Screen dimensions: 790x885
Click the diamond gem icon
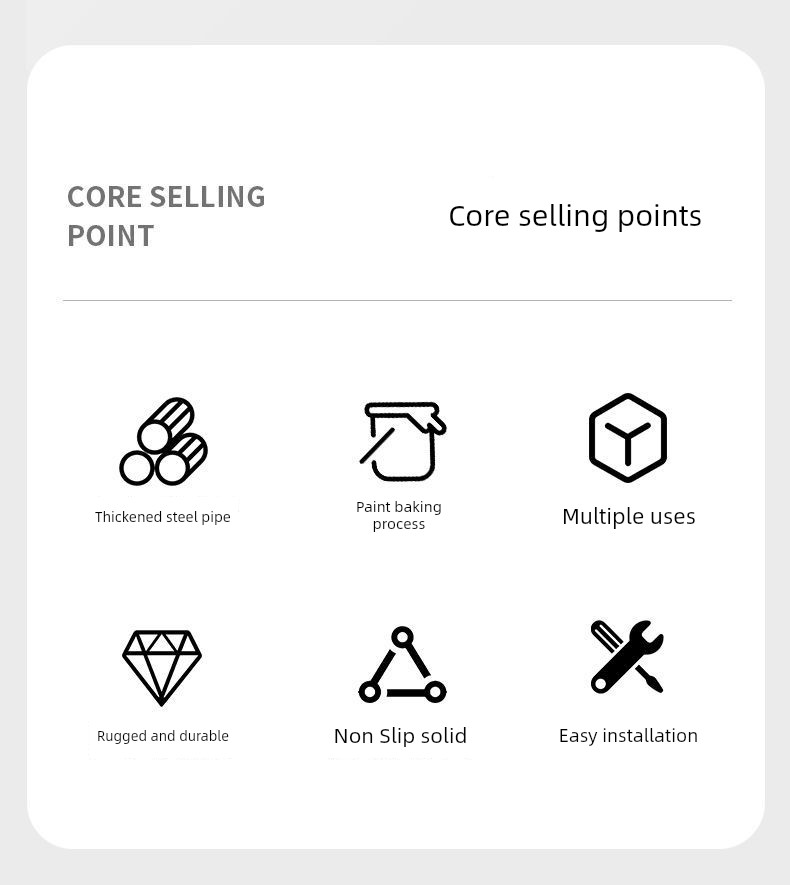(x=162, y=667)
